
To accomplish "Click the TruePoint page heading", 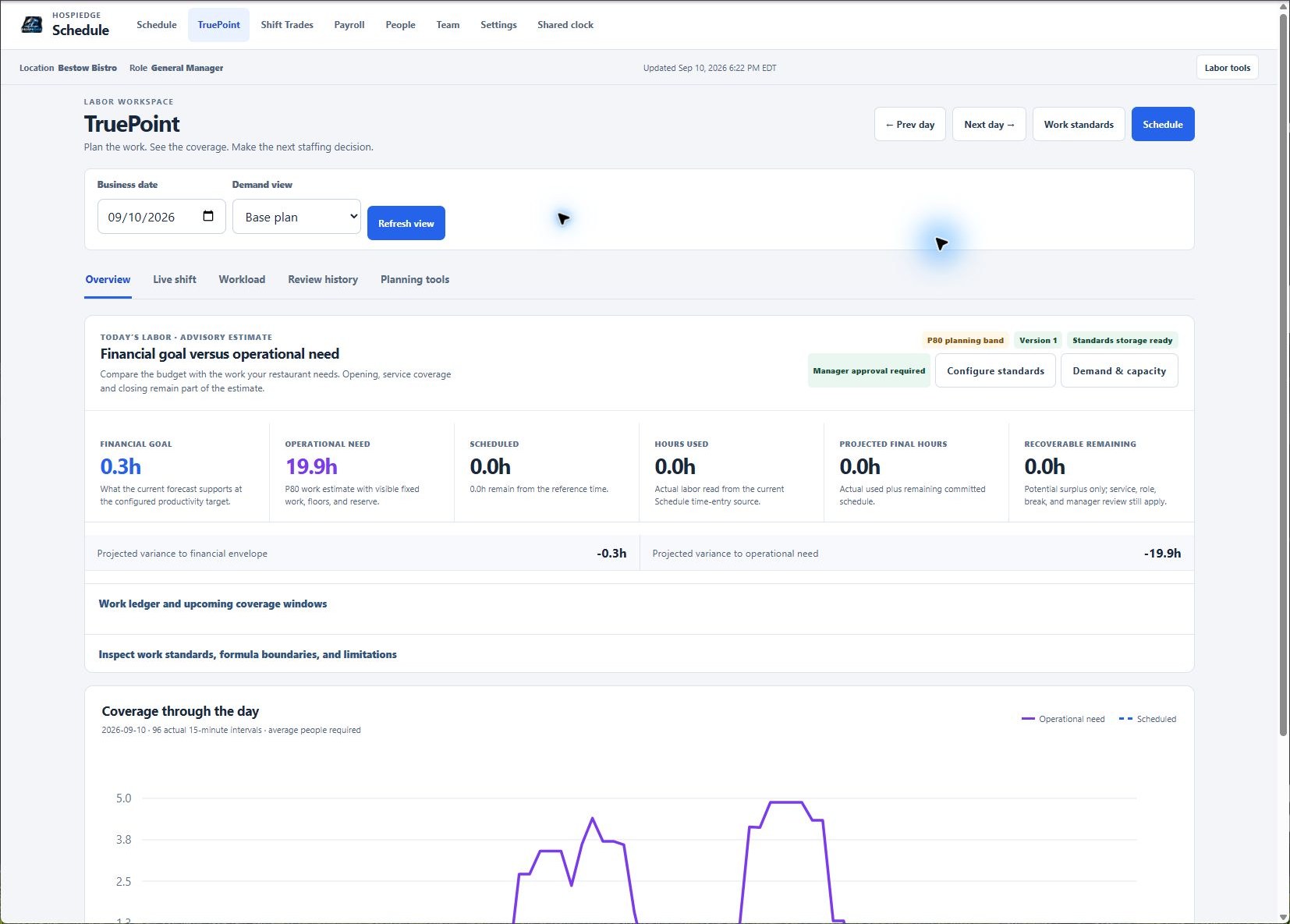I will coord(132,124).
